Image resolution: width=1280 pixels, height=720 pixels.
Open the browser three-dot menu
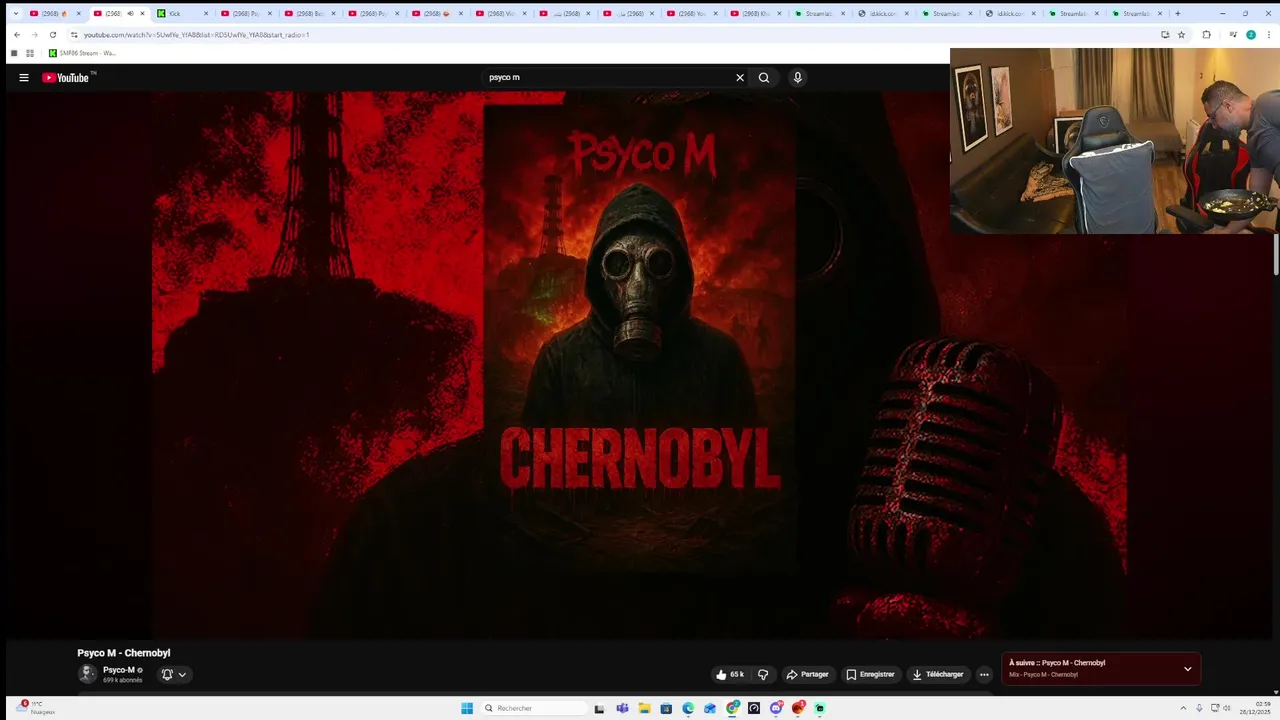(1268, 34)
